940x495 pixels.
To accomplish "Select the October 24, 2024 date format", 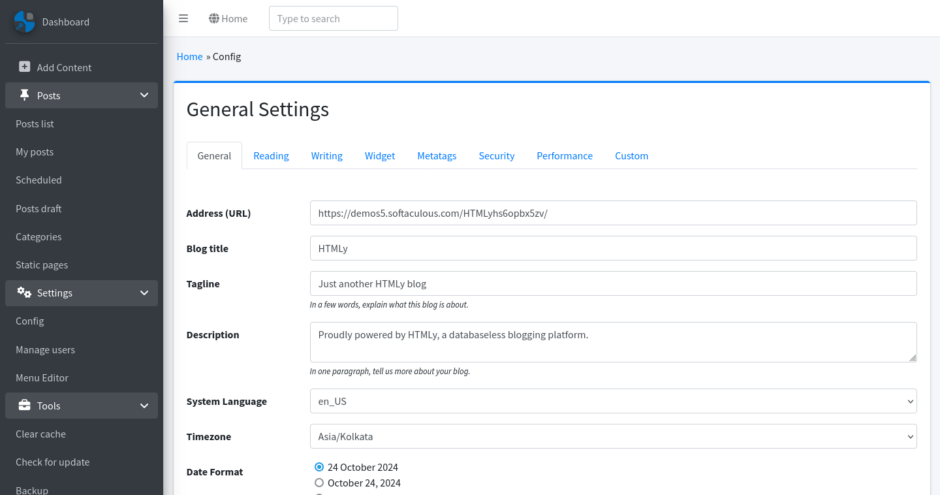I will click(319, 482).
